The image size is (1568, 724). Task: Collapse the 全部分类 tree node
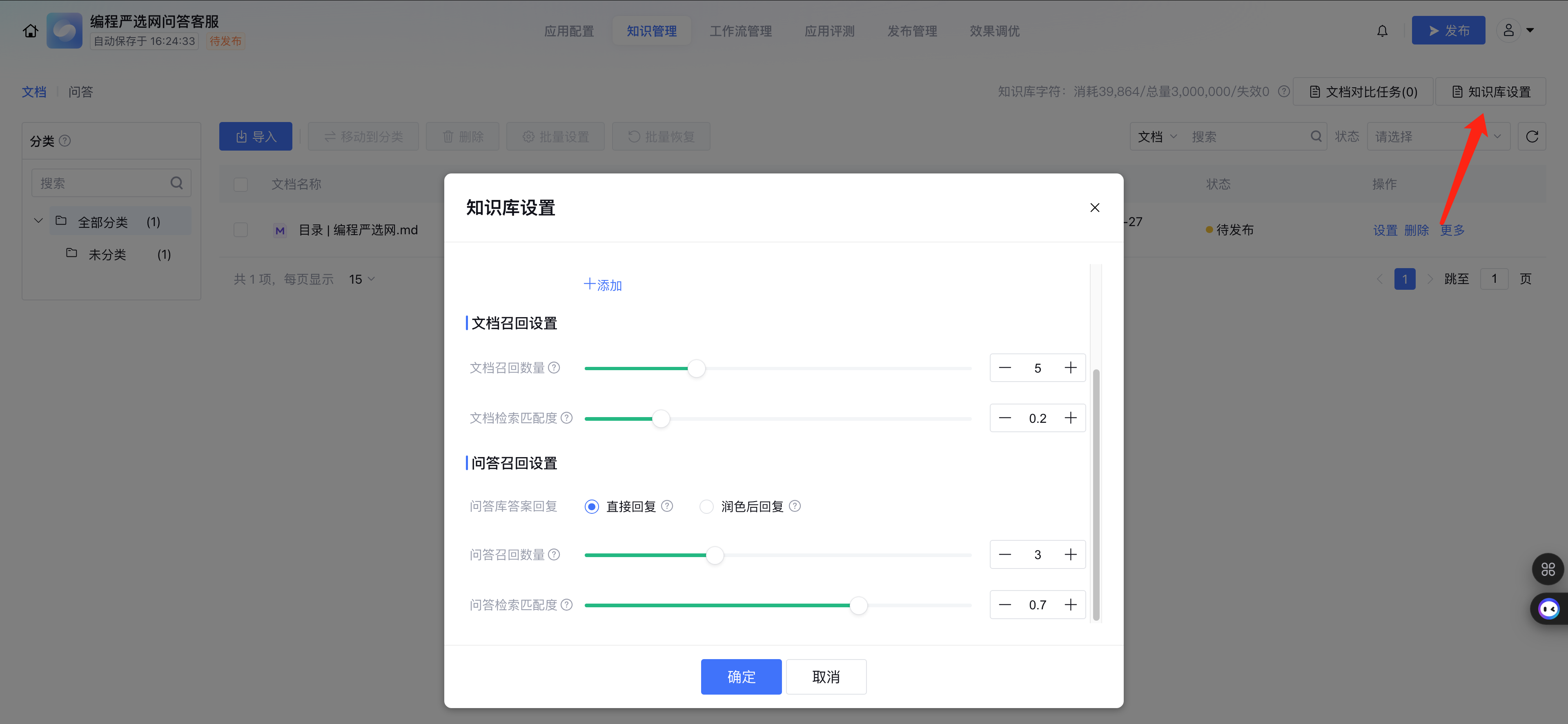pyautogui.click(x=38, y=221)
